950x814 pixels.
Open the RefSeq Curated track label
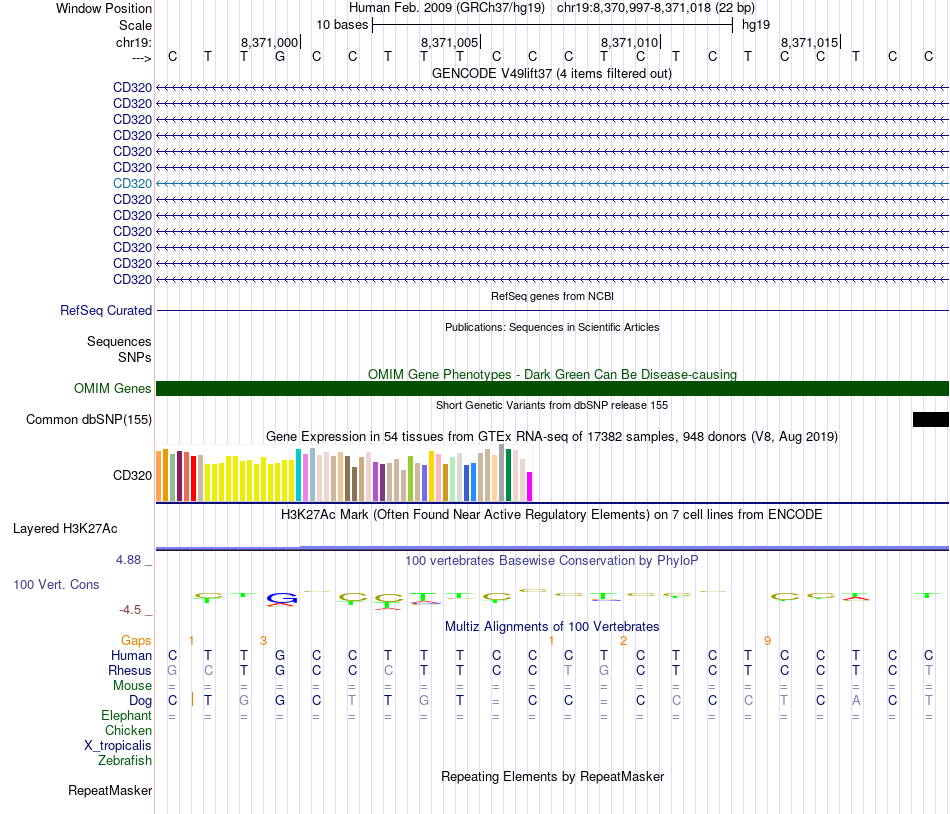click(105, 311)
